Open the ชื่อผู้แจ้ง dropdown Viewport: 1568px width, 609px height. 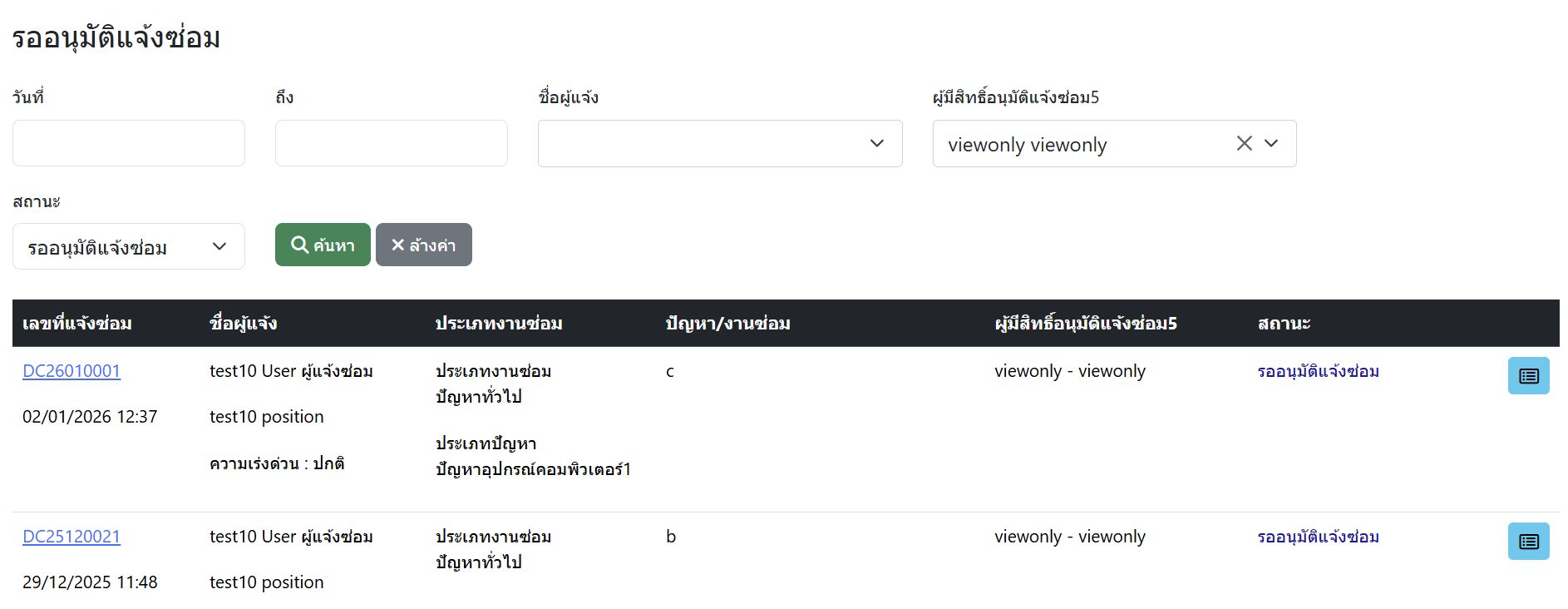tap(719, 143)
